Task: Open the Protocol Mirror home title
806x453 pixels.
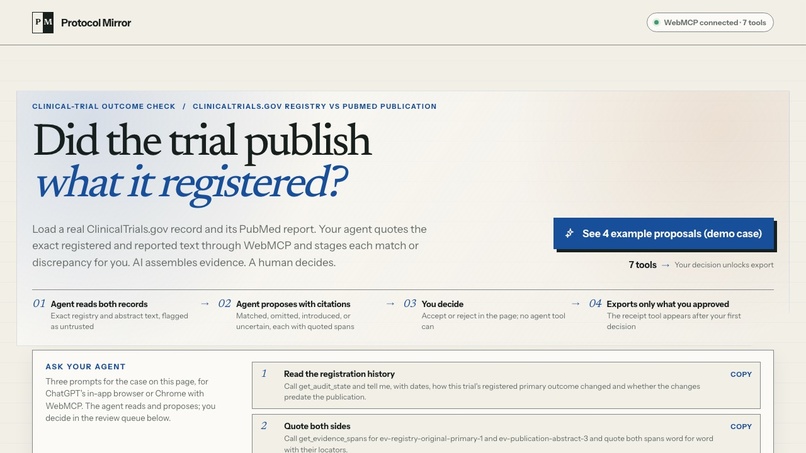Action: pos(96,23)
